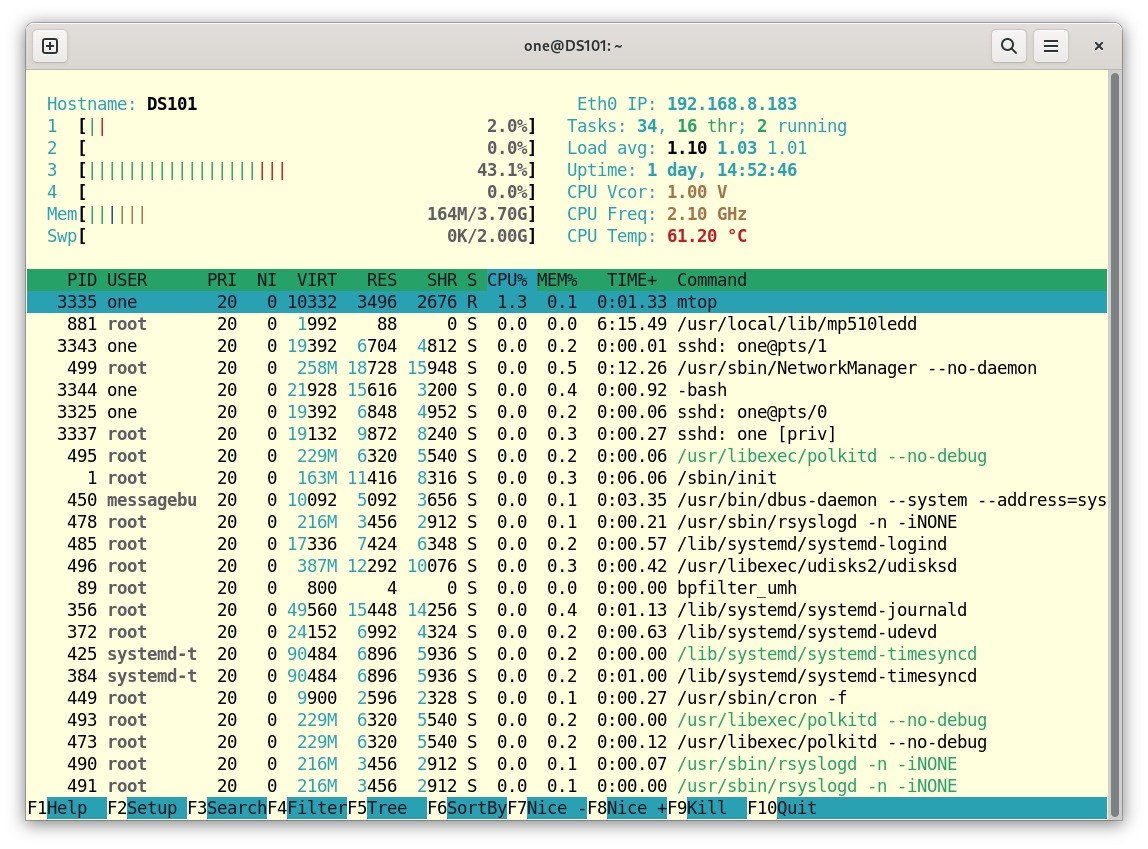Open F6 SortBy options
Image resolution: width=1148 pixels, height=849 pixels.
tap(467, 808)
